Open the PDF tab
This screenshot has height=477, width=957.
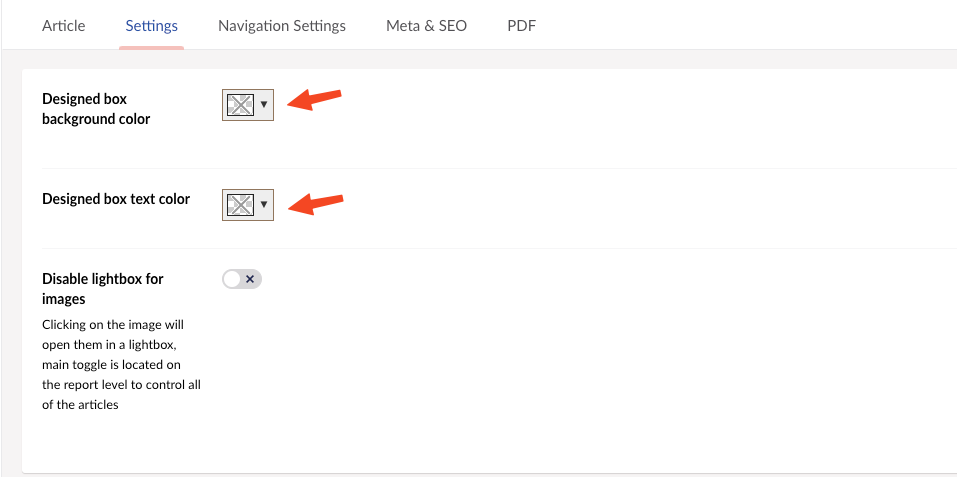point(521,26)
